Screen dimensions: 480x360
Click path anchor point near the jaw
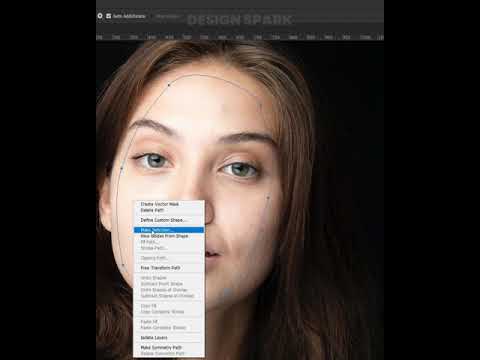123,265
